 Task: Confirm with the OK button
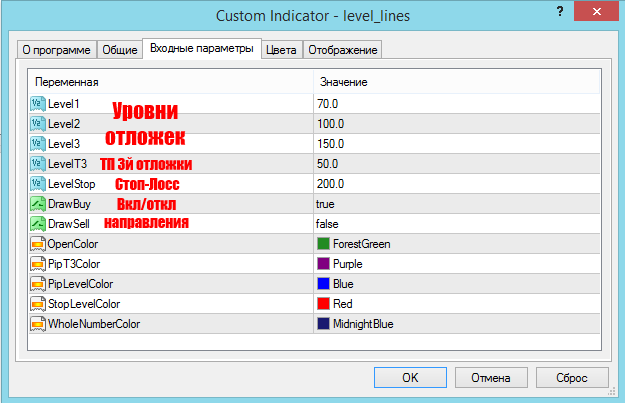(410, 377)
